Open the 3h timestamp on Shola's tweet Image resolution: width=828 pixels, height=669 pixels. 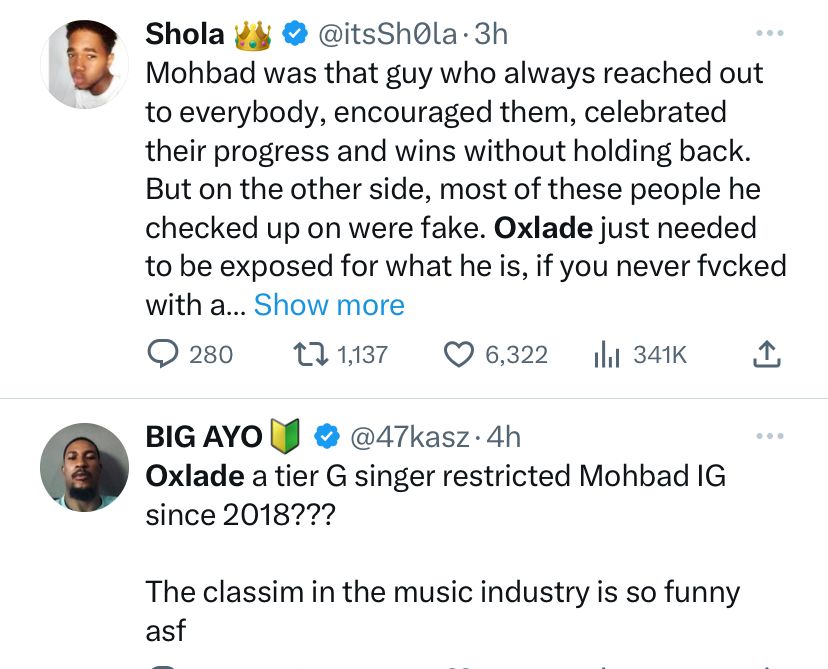tap(491, 34)
